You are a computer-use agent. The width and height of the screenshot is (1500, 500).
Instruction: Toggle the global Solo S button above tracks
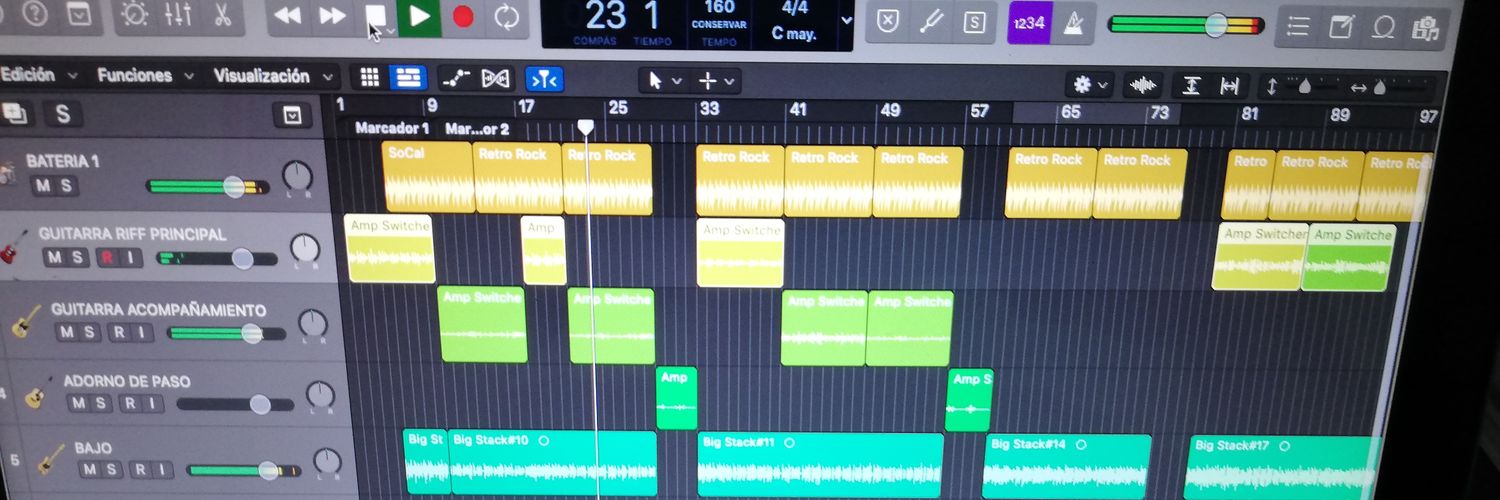[62, 114]
